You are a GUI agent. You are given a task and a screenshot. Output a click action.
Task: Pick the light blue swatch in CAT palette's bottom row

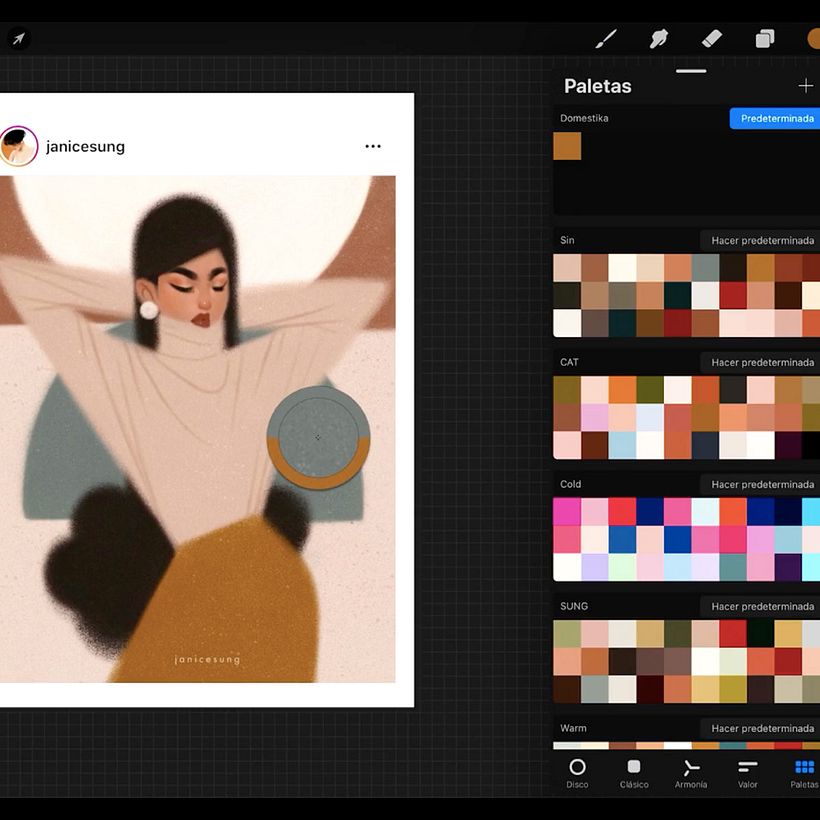[x=622, y=445]
